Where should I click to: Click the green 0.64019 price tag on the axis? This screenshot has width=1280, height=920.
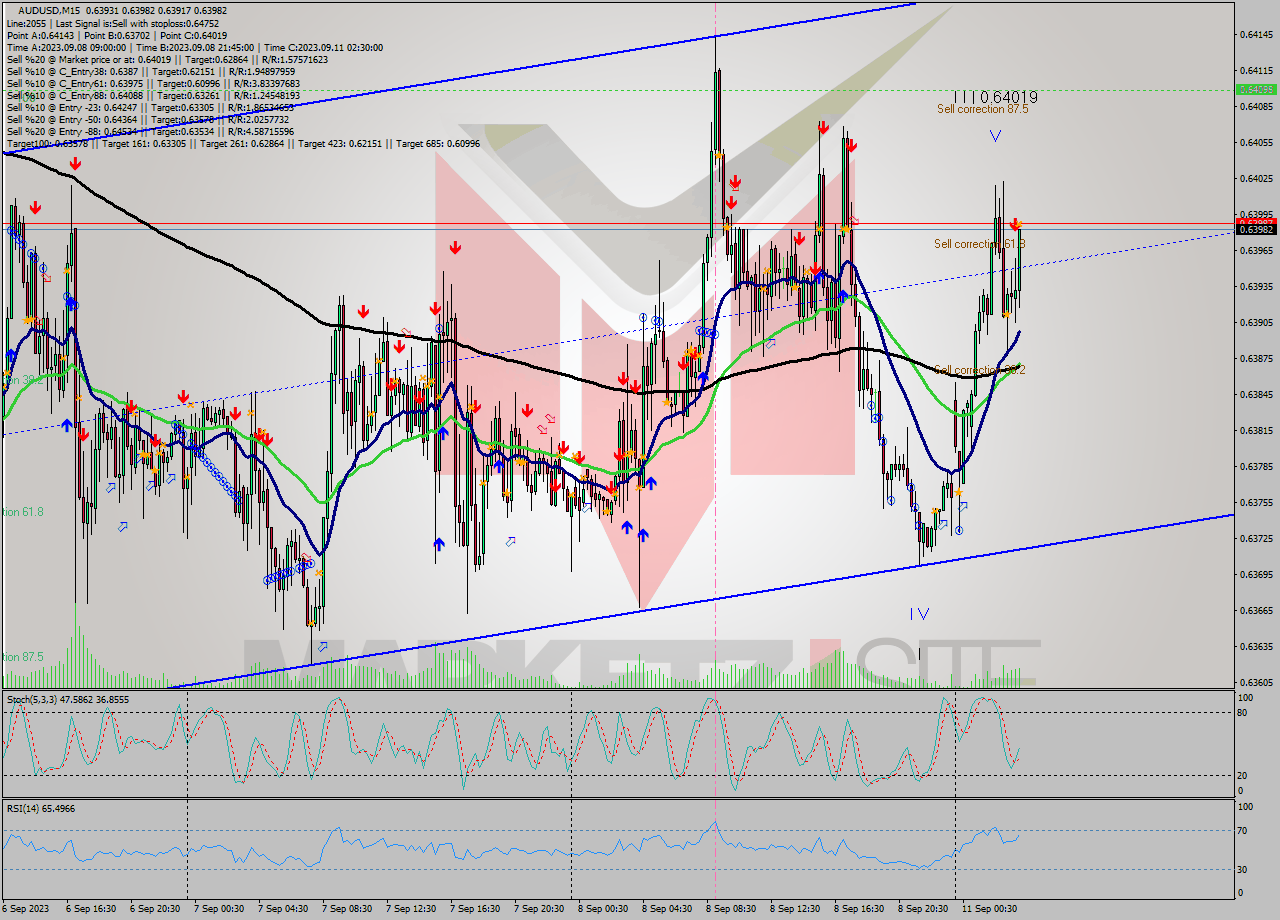[x=1256, y=89]
